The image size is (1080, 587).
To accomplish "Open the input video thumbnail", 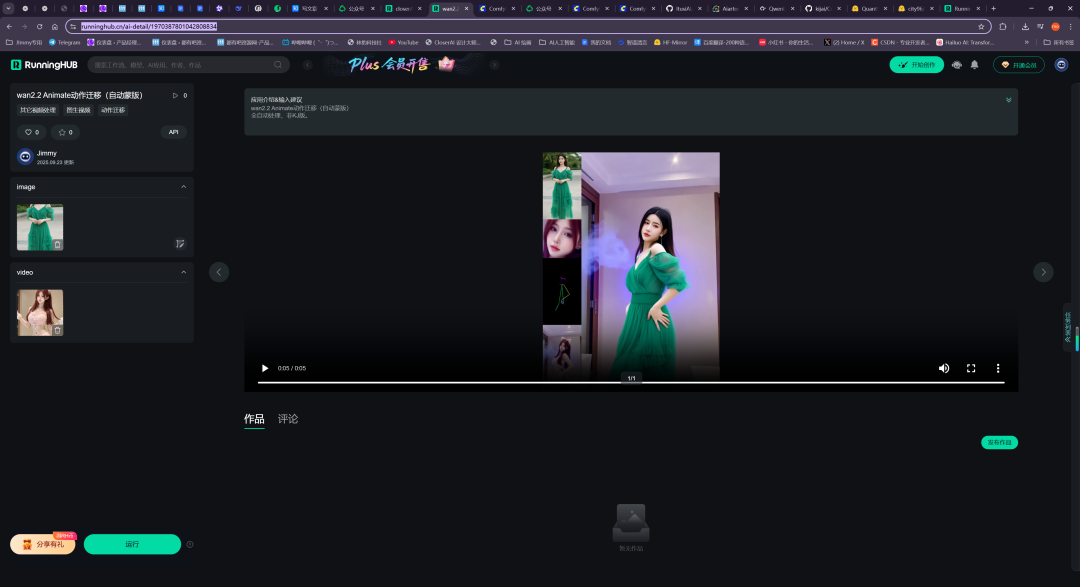I will 40,313.
